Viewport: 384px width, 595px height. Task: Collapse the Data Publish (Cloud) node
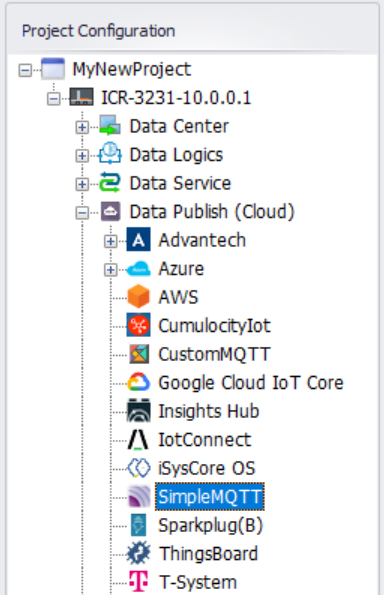(82, 212)
